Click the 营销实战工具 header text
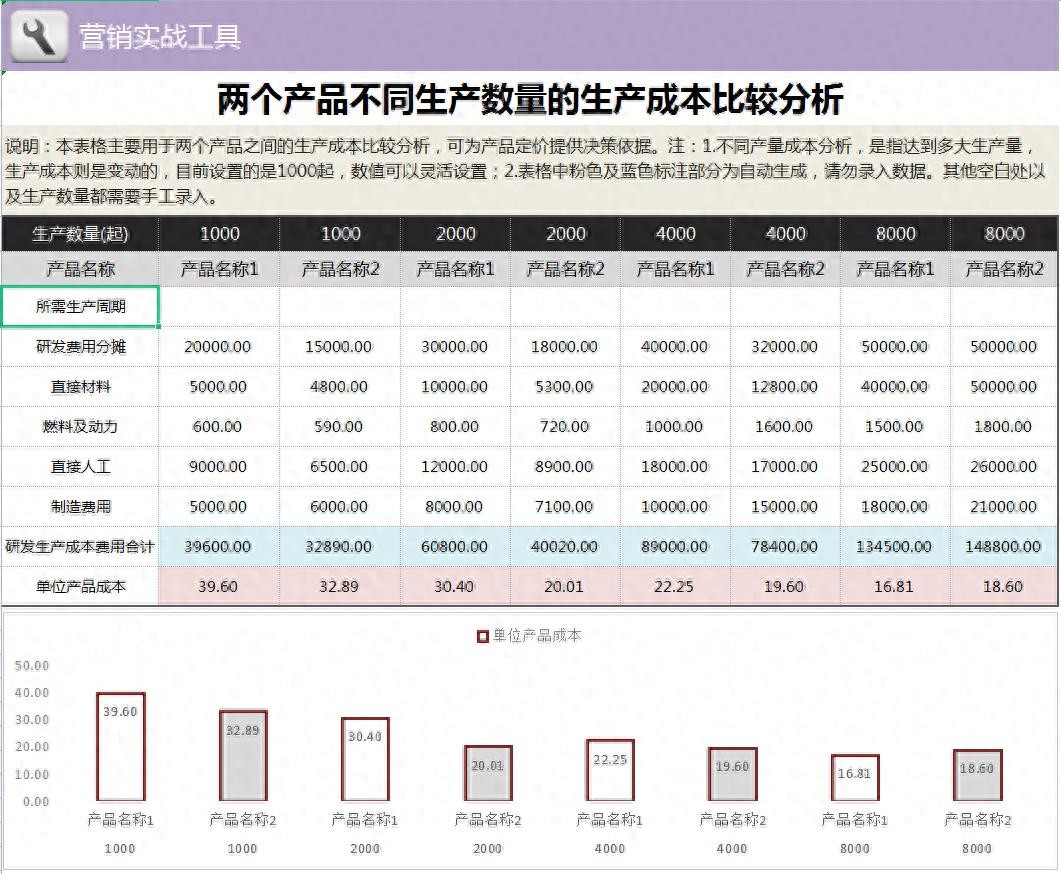This screenshot has height=874, width=1061. click(x=160, y=37)
